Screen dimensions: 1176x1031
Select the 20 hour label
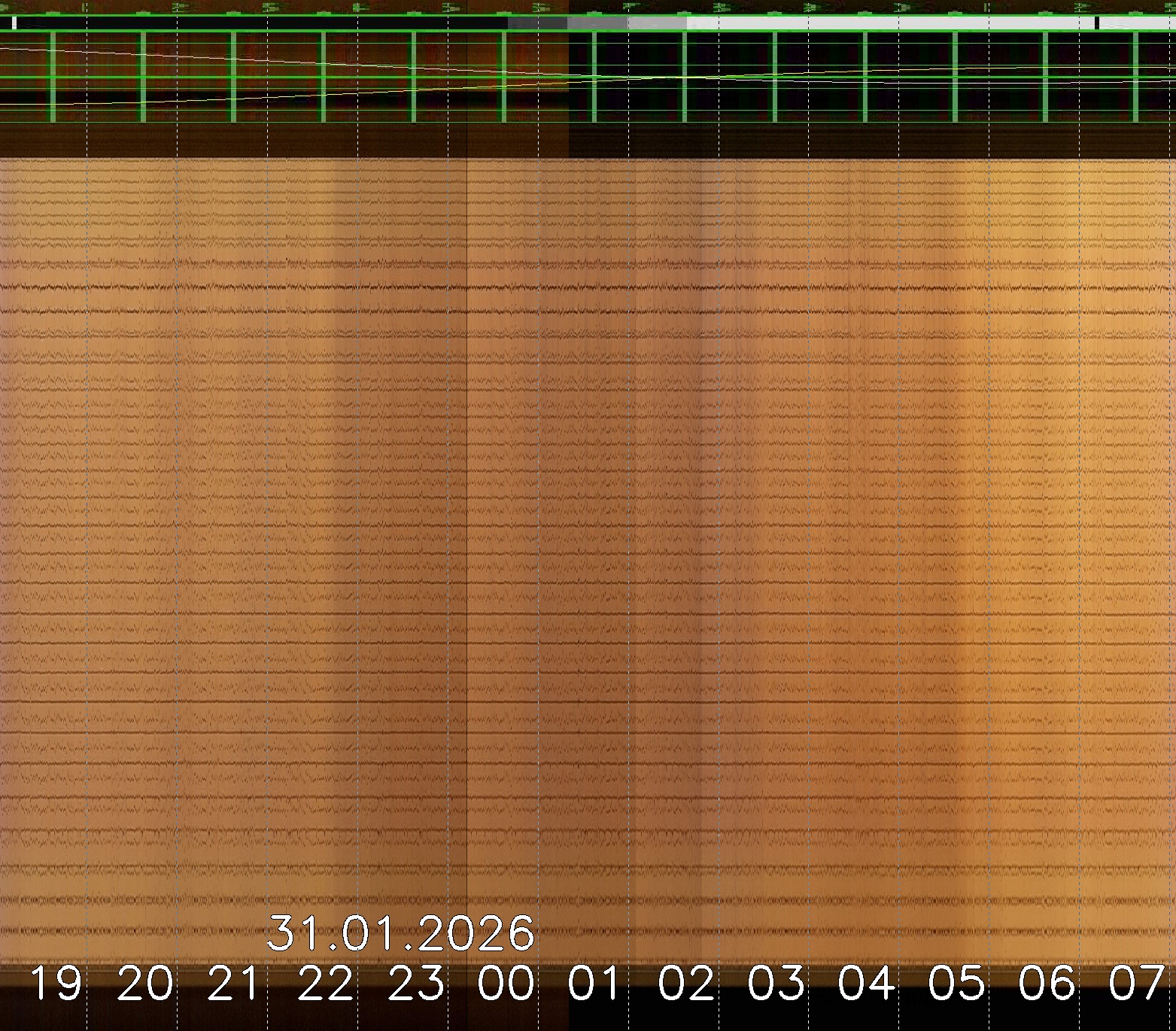[145, 984]
